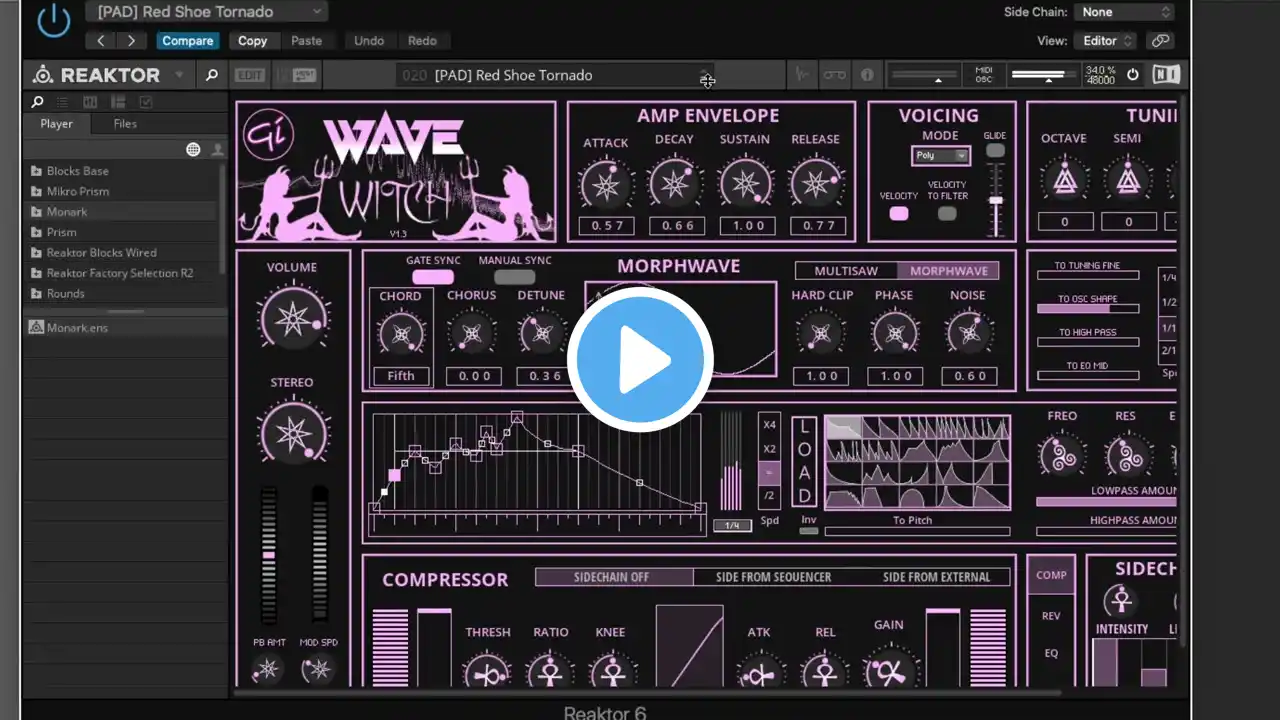1280x720 pixels.
Task: Click the PHASE knob
Action: (894, 333)
